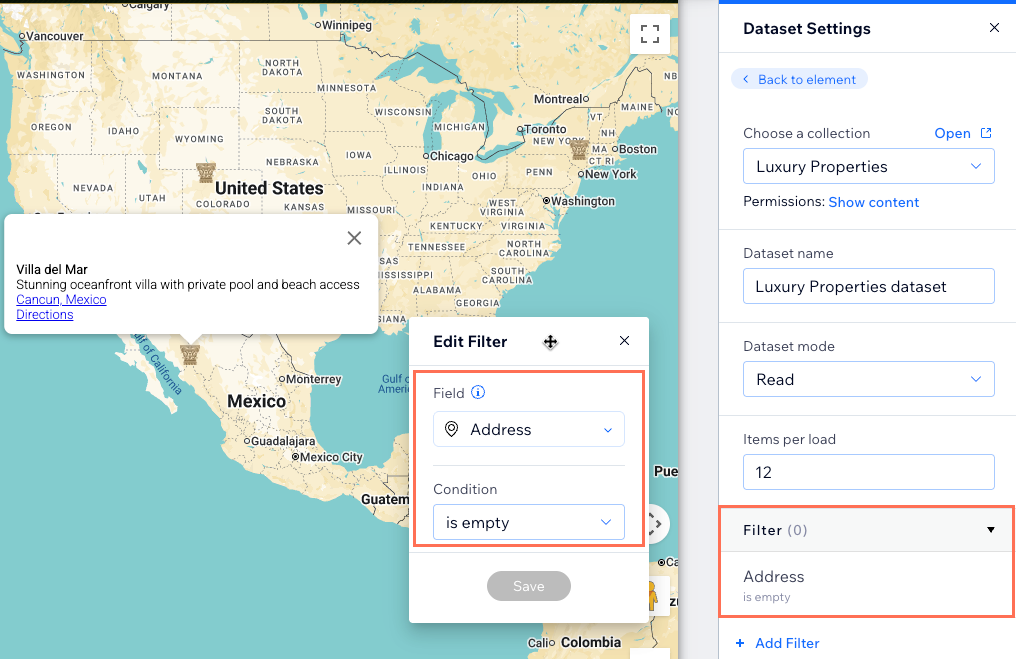The image size is (1016, 659).
Task: Toggle fullscreen view of the map
Action: [x=650, y=34]
